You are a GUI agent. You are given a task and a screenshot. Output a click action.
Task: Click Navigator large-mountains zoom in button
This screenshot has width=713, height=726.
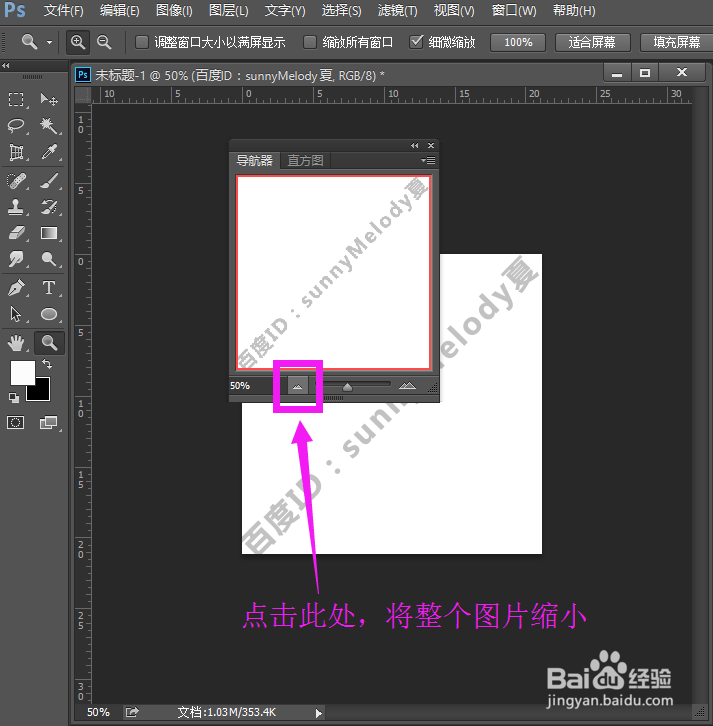[x=407, y=385]
